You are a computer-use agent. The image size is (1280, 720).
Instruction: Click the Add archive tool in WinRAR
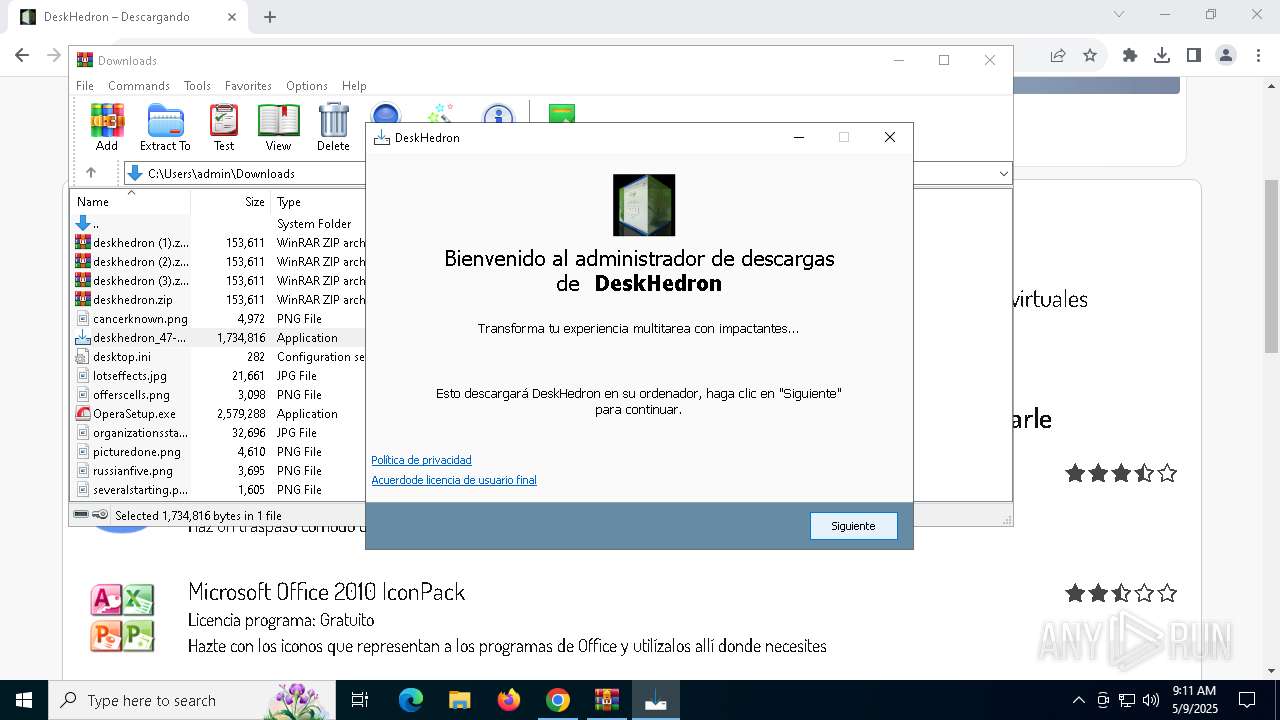click(x=107, y=128)
